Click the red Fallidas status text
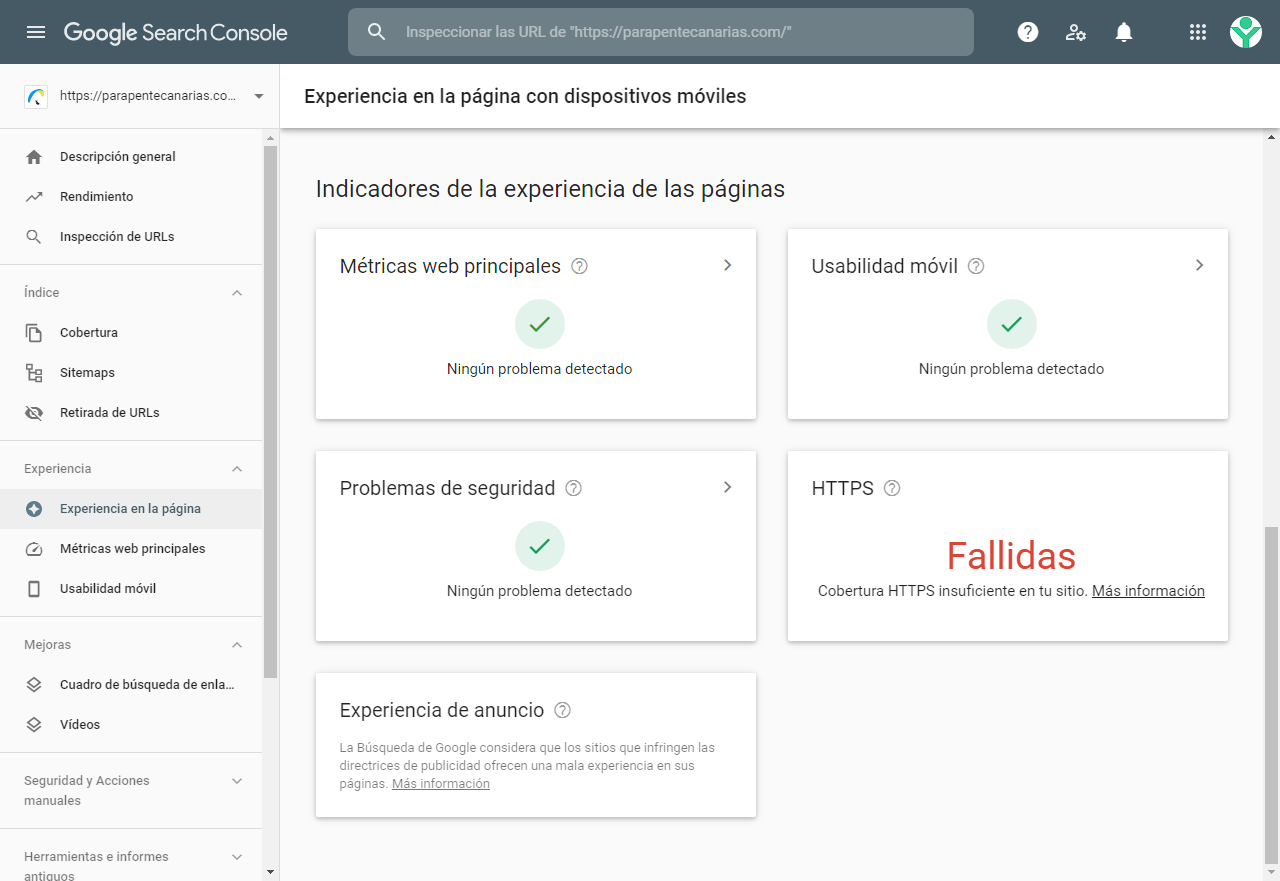The width and height of the screenshot is (1280, 881). point(1011,555)
